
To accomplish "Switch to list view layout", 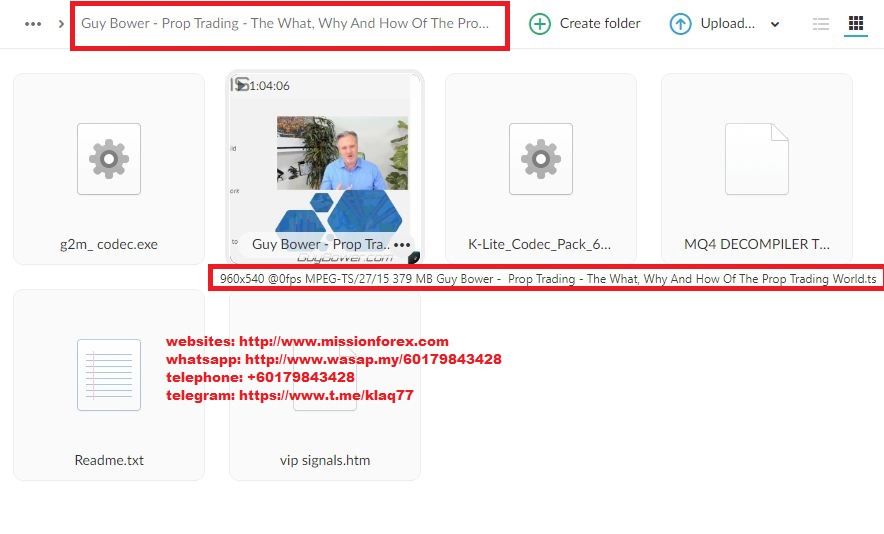I will [x=821, y=24].
